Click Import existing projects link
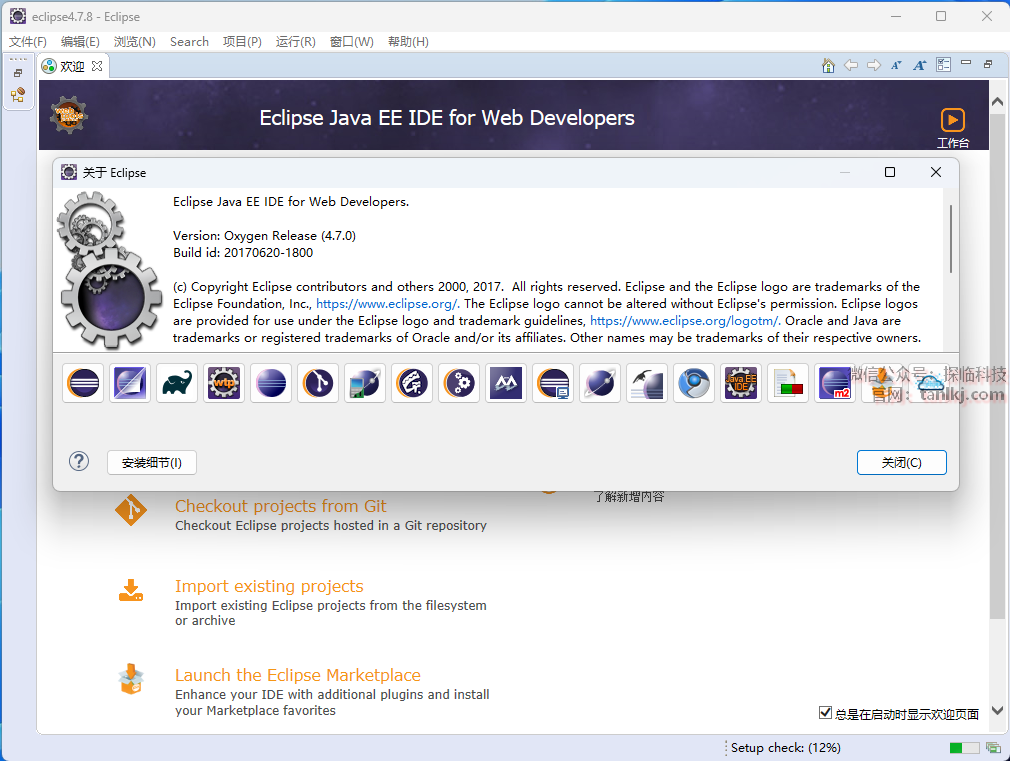The image size is (1010, 761). [269, 586]
